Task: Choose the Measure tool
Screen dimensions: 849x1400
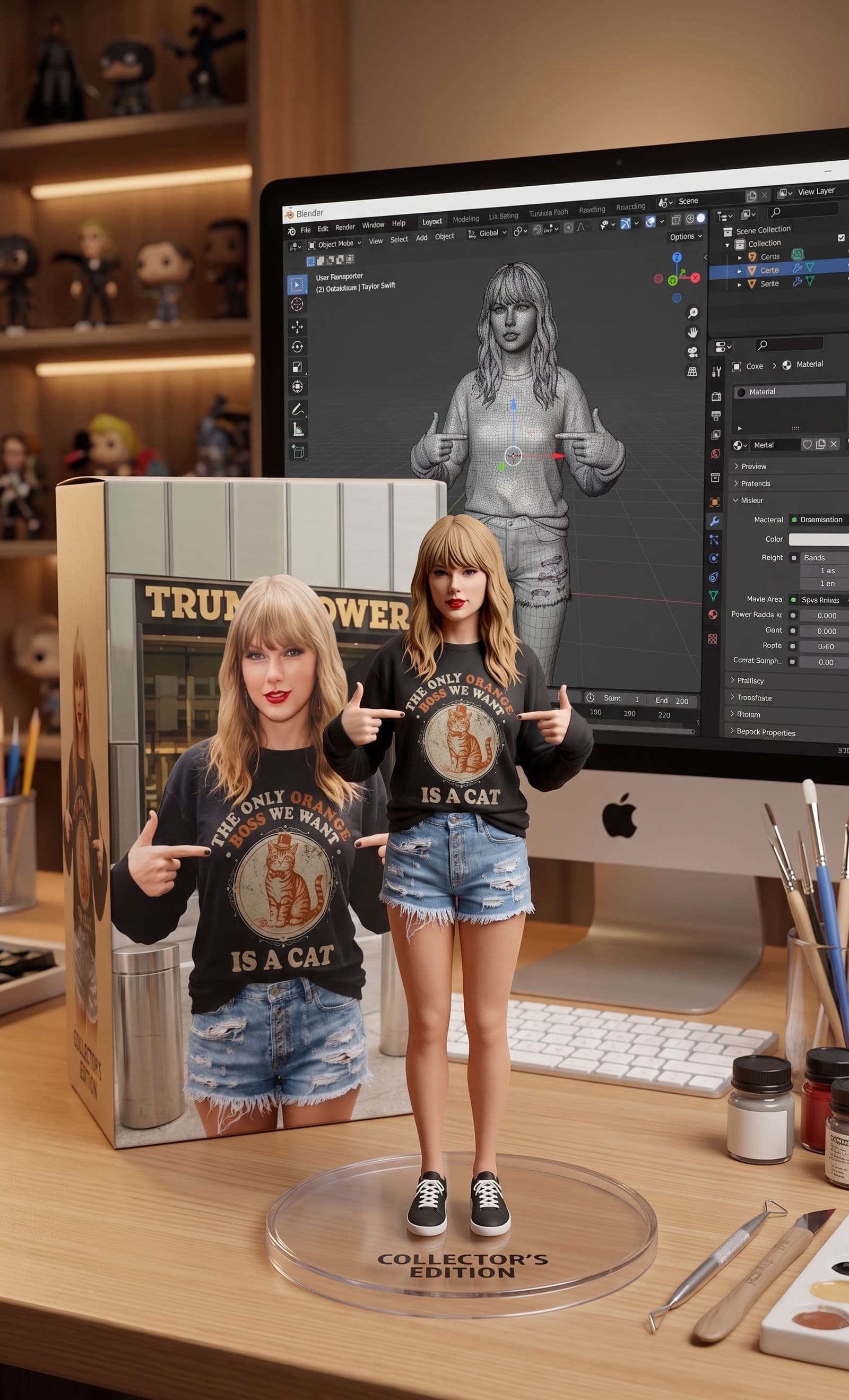Action: click(x=298, y=429)
